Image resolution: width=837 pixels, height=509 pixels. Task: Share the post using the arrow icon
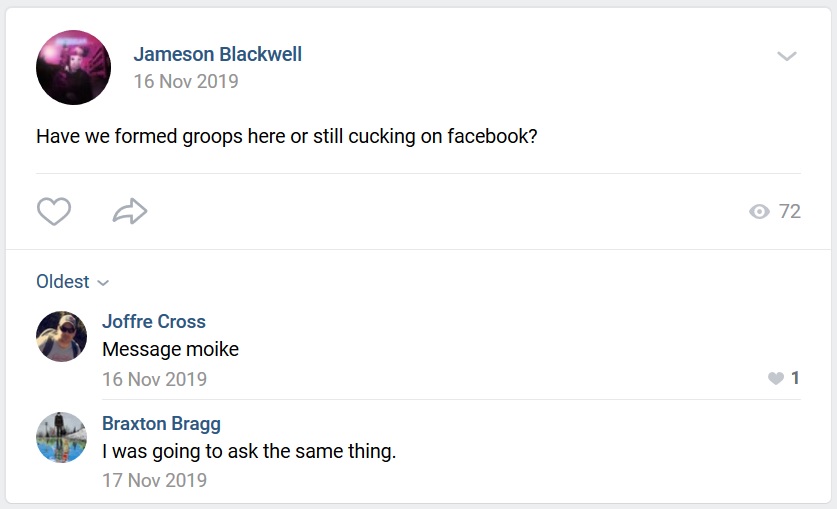pos(130,211)
